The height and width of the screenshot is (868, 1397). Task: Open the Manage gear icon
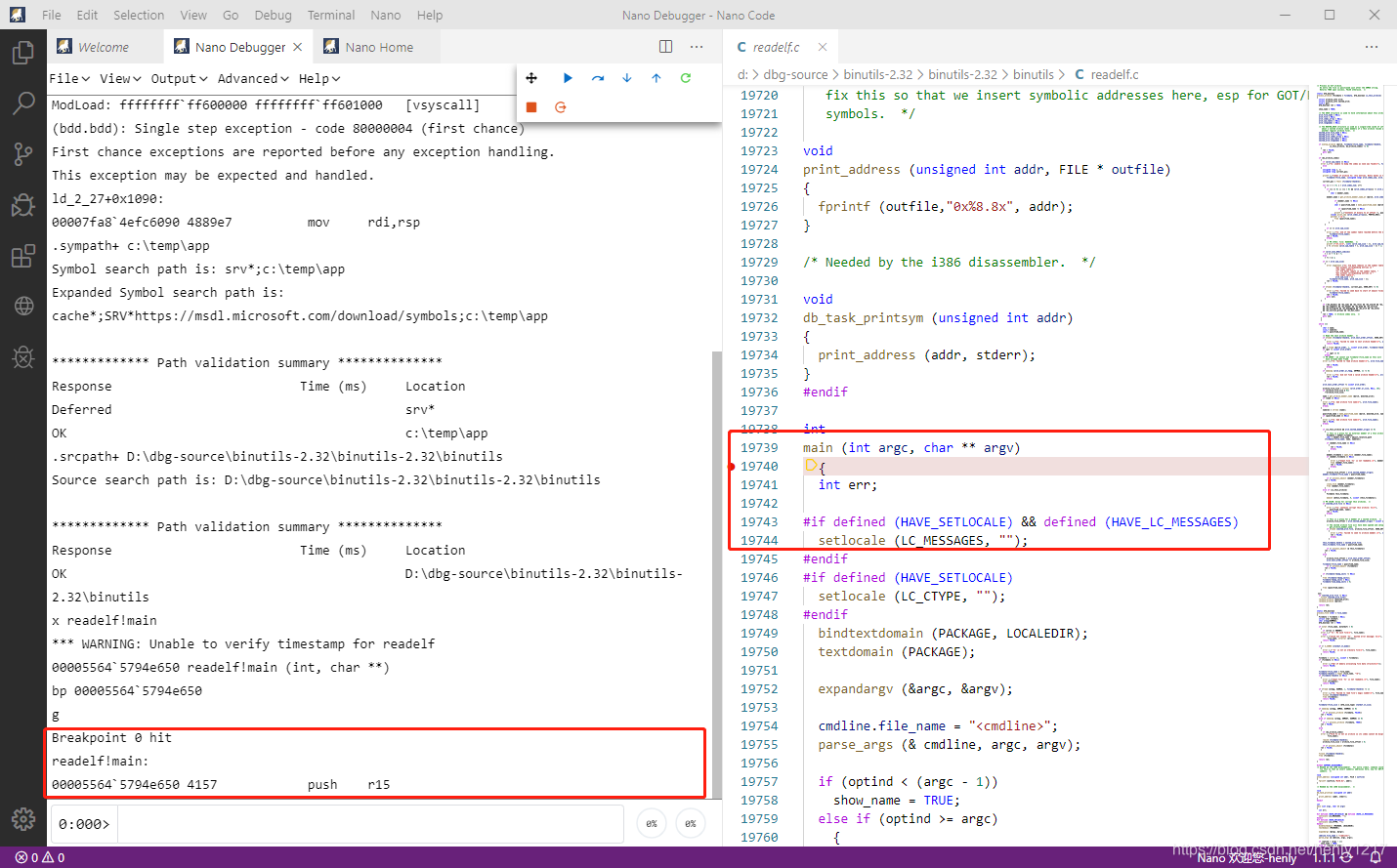coord(22,819)
